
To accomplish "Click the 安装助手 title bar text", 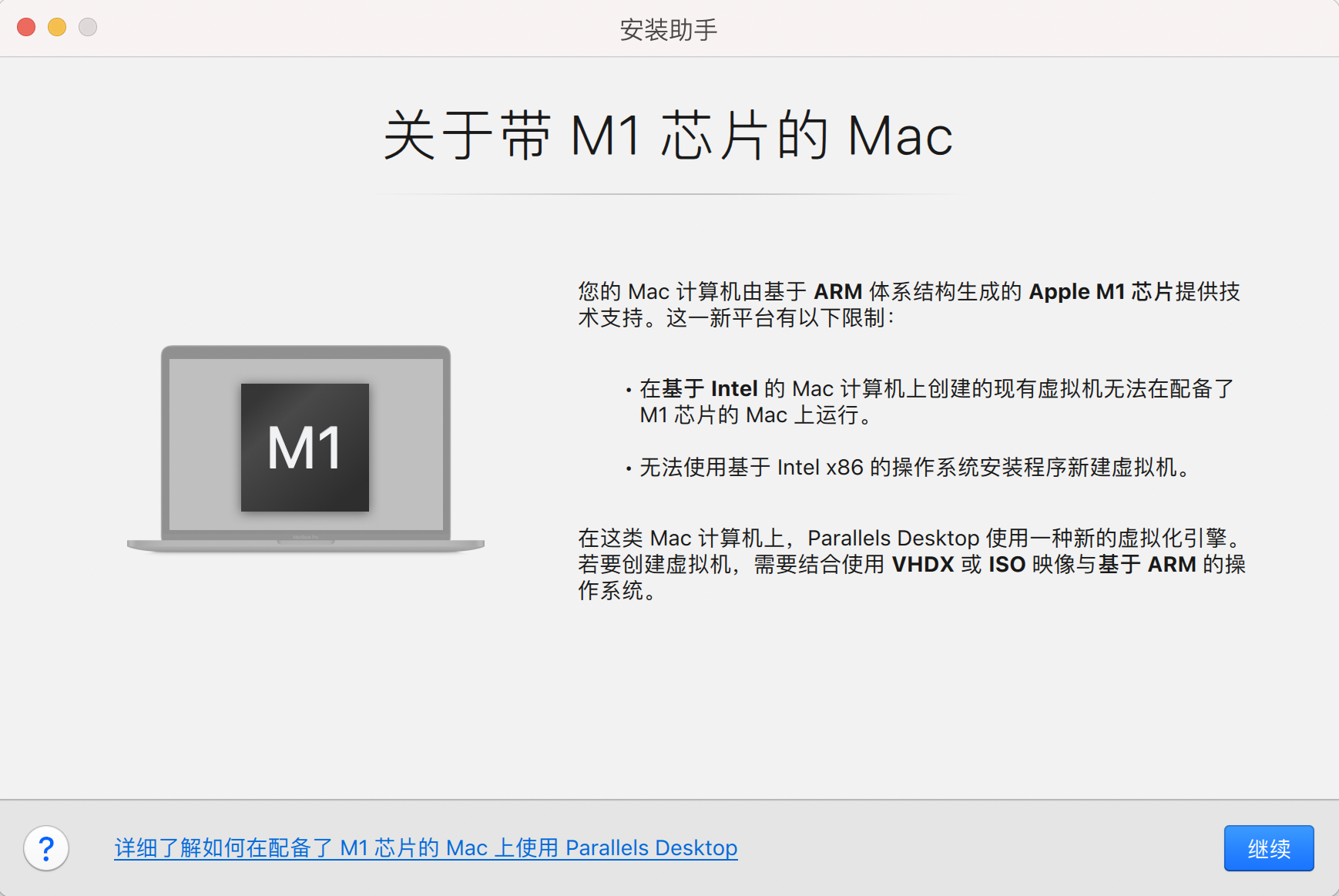I will (x=667, y=29).
